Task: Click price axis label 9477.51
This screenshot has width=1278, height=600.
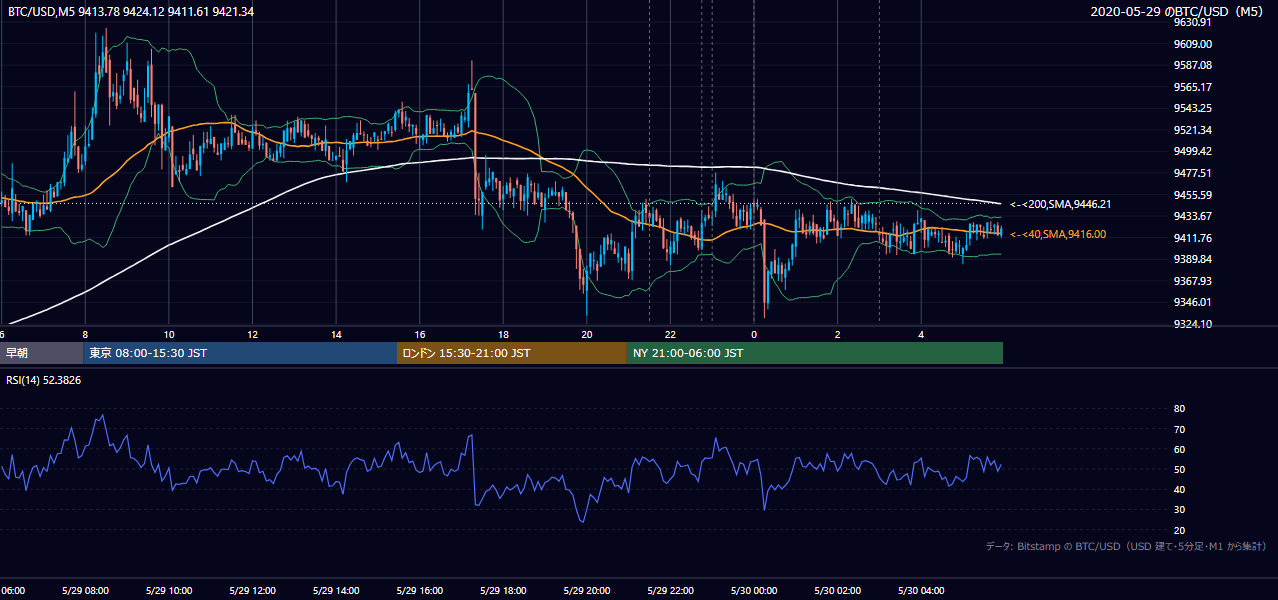Action: click(x=1193, y=173)
